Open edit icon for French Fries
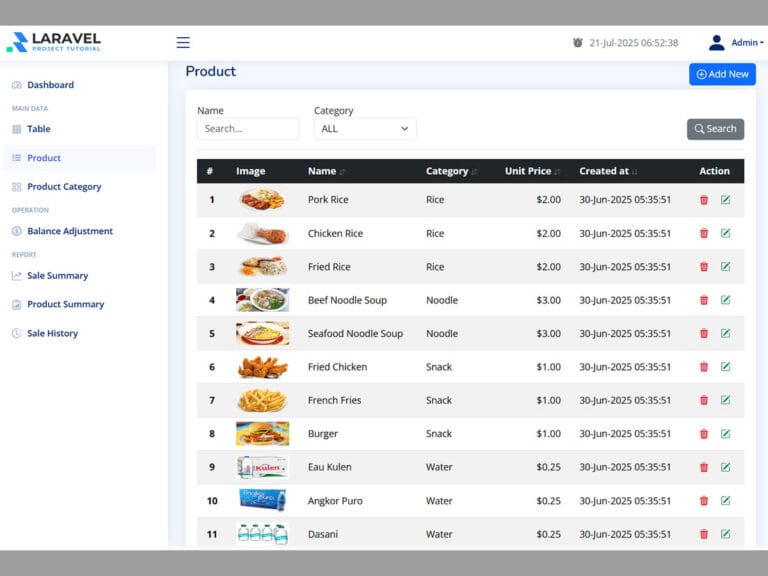 click(725, 400)
